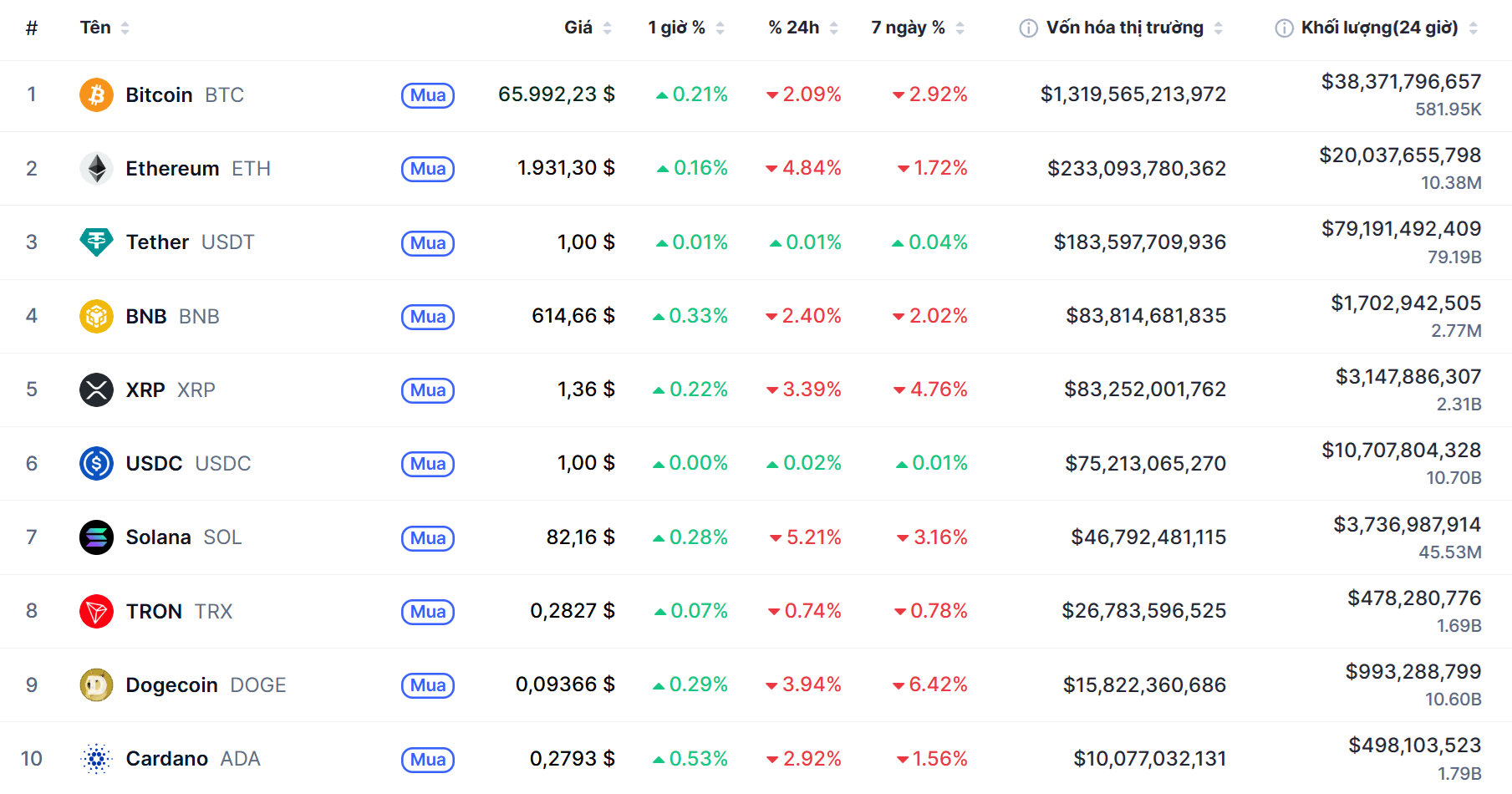Sort by the % 24h column
This screenshot has height=794, width=1512.
pyautogui.click(x=802, y=28)
